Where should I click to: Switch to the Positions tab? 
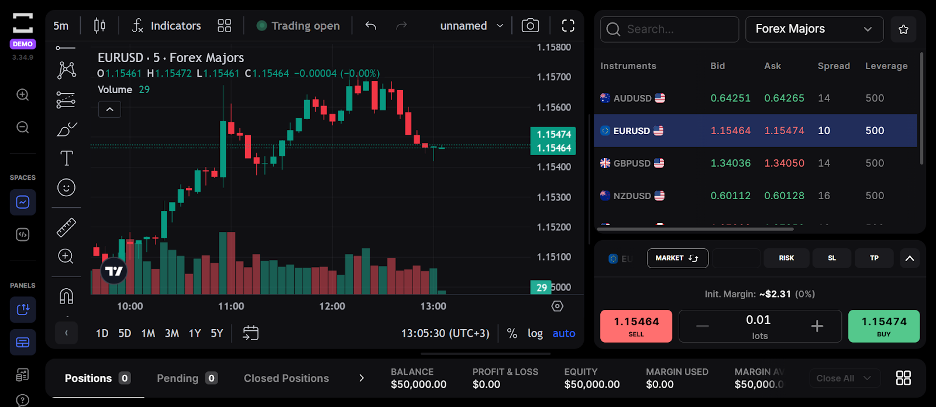click(x=98, y=378)
